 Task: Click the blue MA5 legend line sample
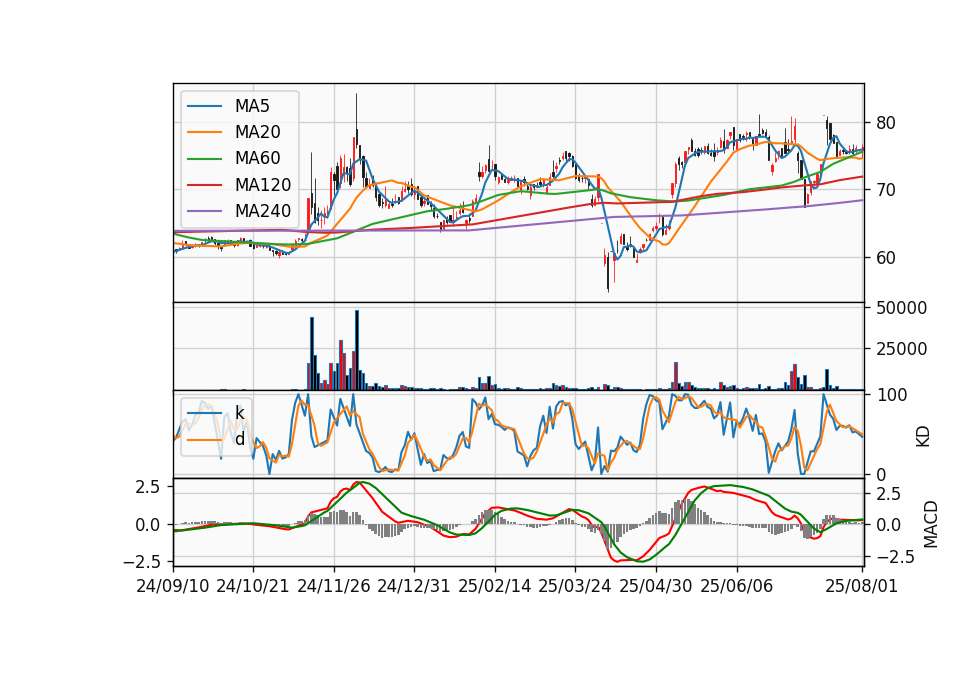click(204, 106)
